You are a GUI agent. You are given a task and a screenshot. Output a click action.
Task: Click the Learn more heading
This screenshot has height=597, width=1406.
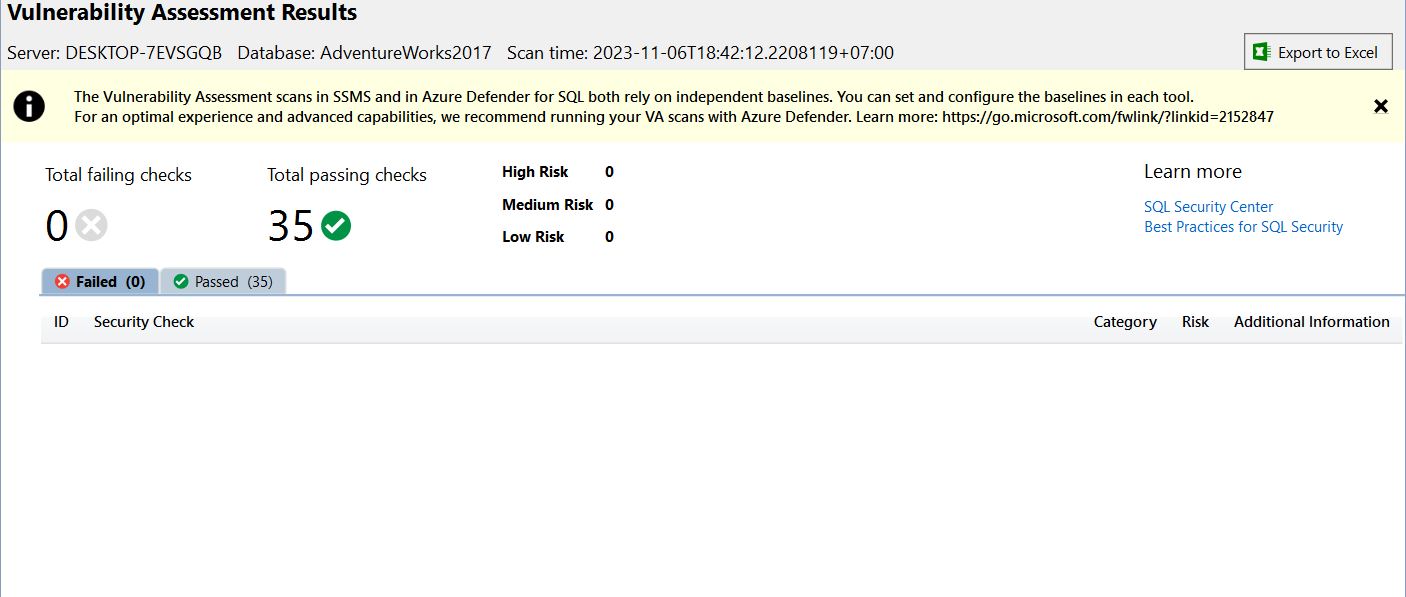click(1192, 172)
